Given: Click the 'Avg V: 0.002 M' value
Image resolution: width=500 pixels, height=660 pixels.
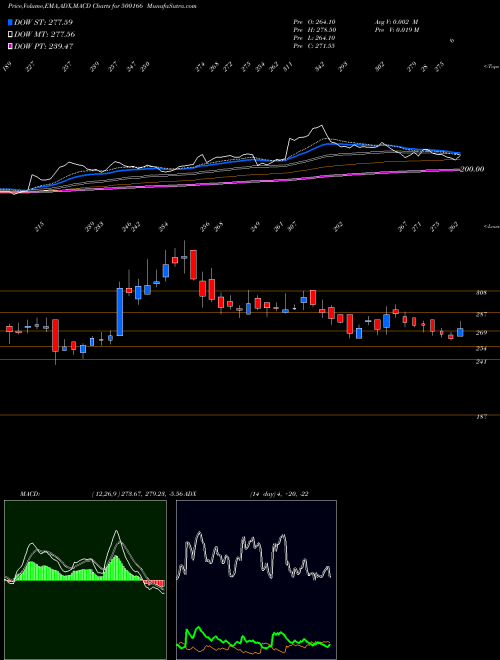Looking at the screenshot, I should coord(396,22).
